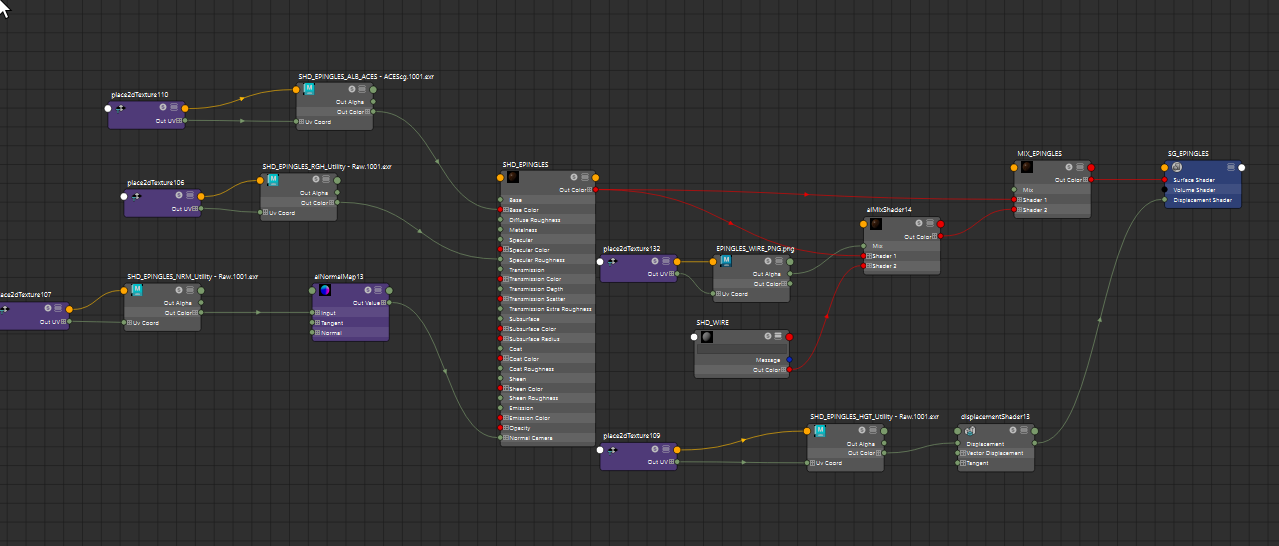Click the solo S icon on aiNormalMap13 node
The width and height of the screenshot is (1279, 546).
(366, 290)
